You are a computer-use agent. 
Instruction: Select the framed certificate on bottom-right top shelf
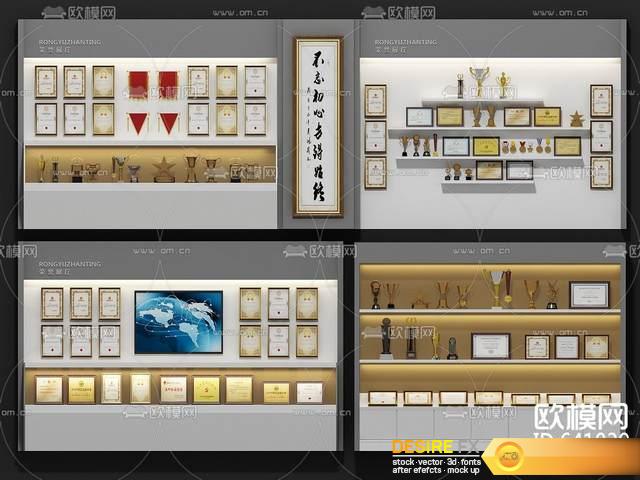tap(589, 294)
